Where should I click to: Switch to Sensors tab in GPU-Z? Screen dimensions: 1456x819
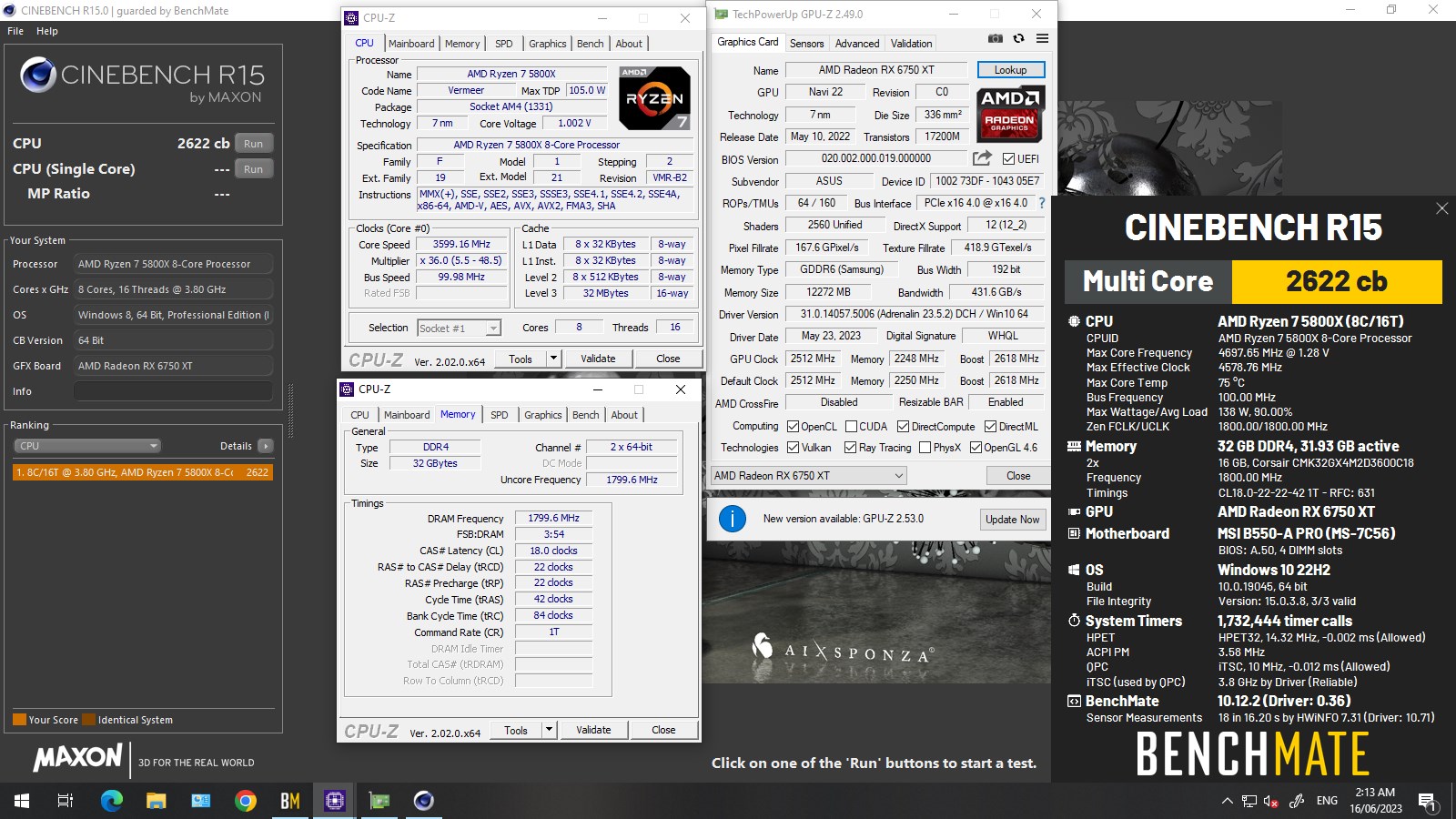pos(806,43)
